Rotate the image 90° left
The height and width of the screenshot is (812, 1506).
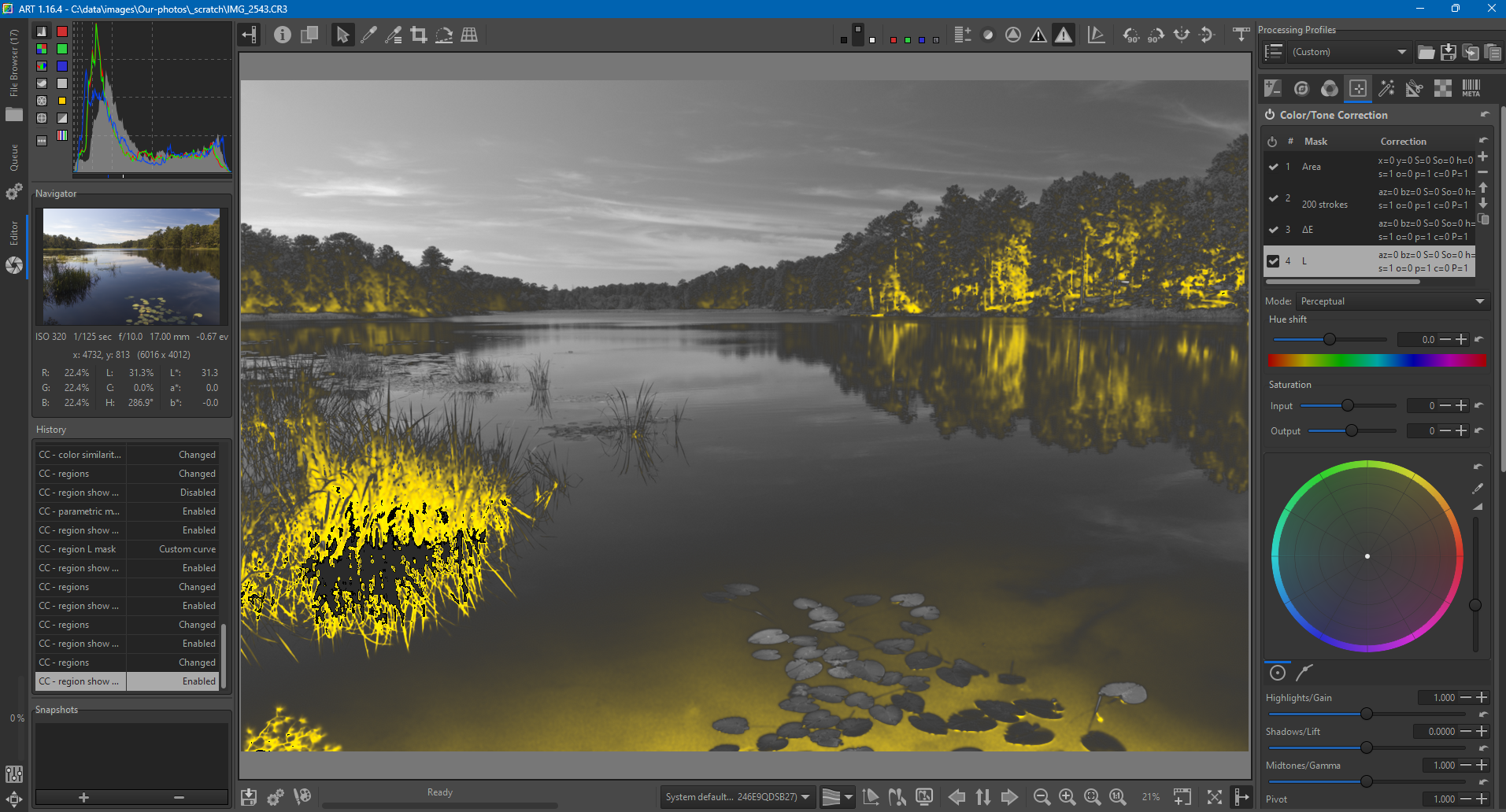[x=1130, y=35]
